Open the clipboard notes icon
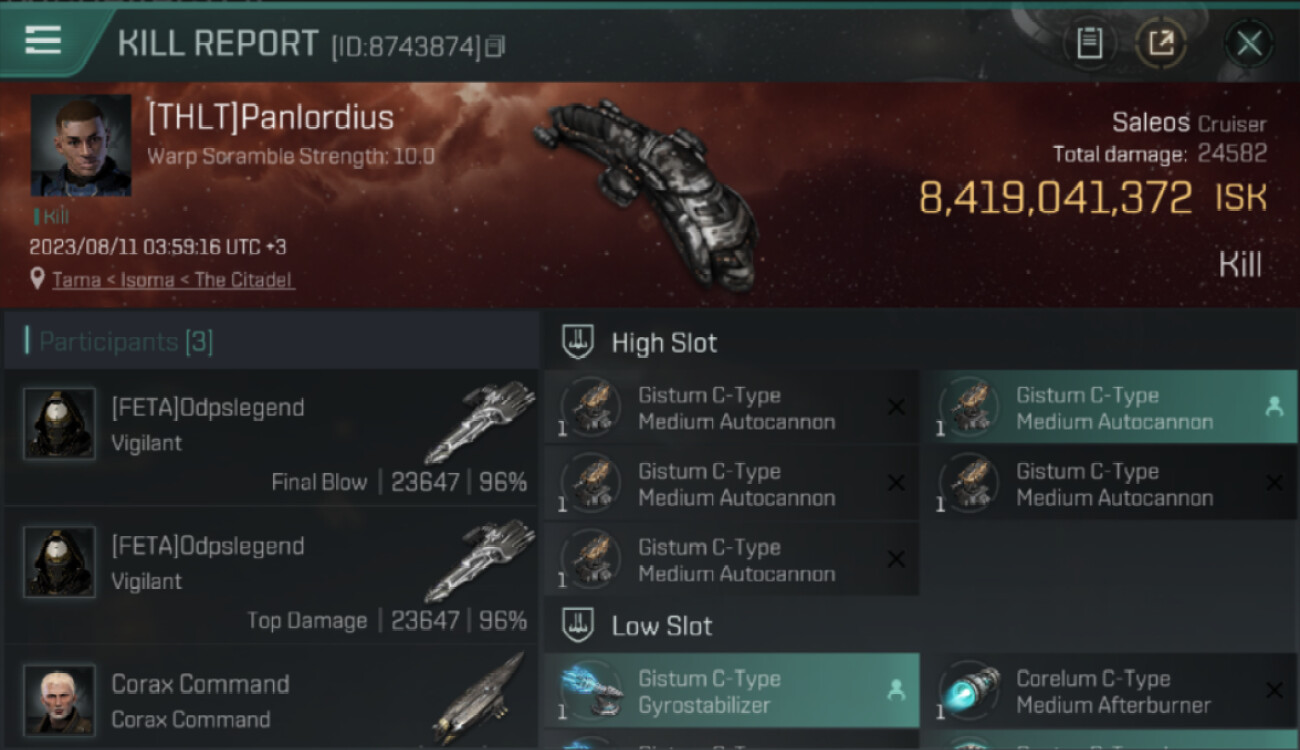This screenshot has height=750, width=1300. (1089, 43)
